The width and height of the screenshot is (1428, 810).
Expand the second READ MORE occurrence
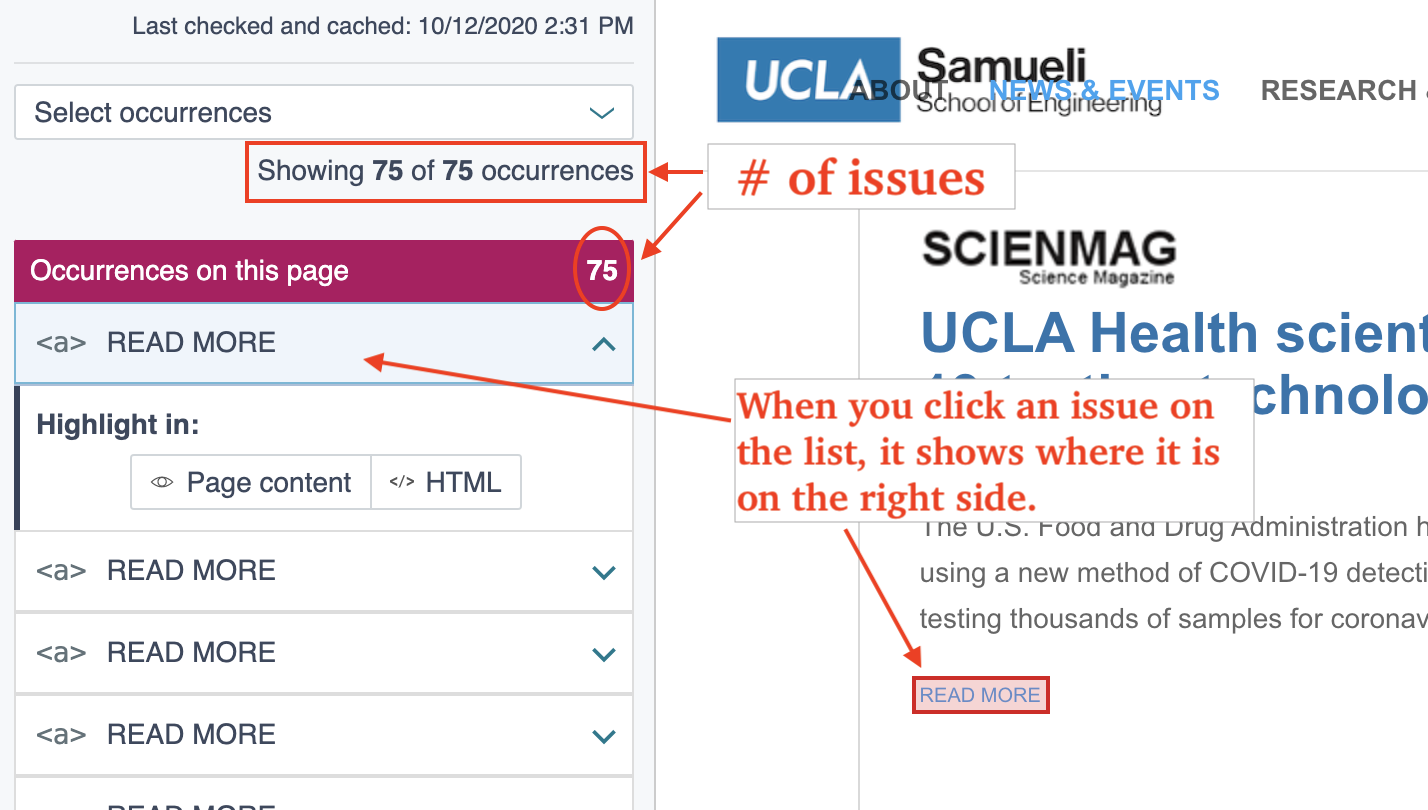point(603,572)
